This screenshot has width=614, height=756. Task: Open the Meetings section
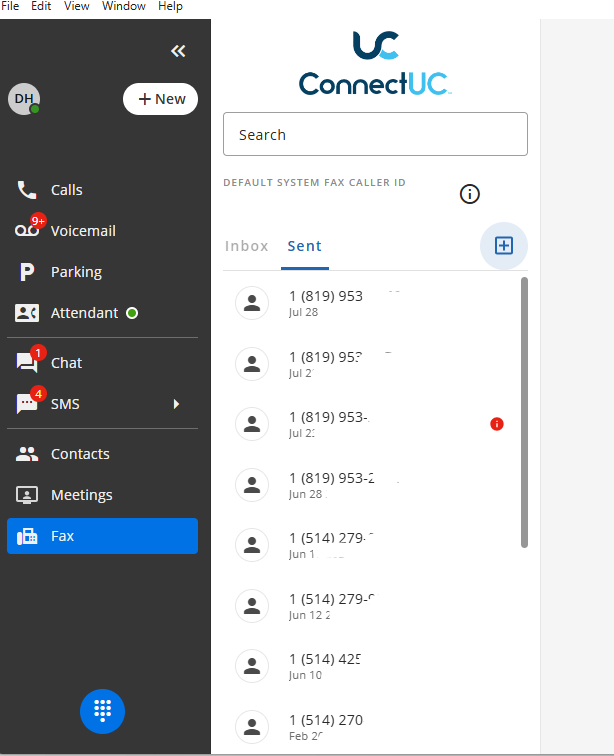(x=102, y=495)
